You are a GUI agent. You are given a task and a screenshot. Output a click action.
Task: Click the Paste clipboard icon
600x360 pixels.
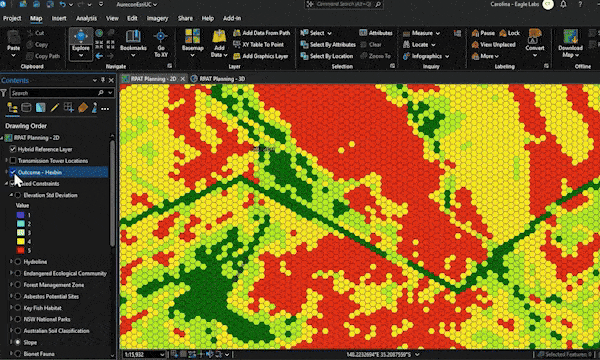click(13, 37)
